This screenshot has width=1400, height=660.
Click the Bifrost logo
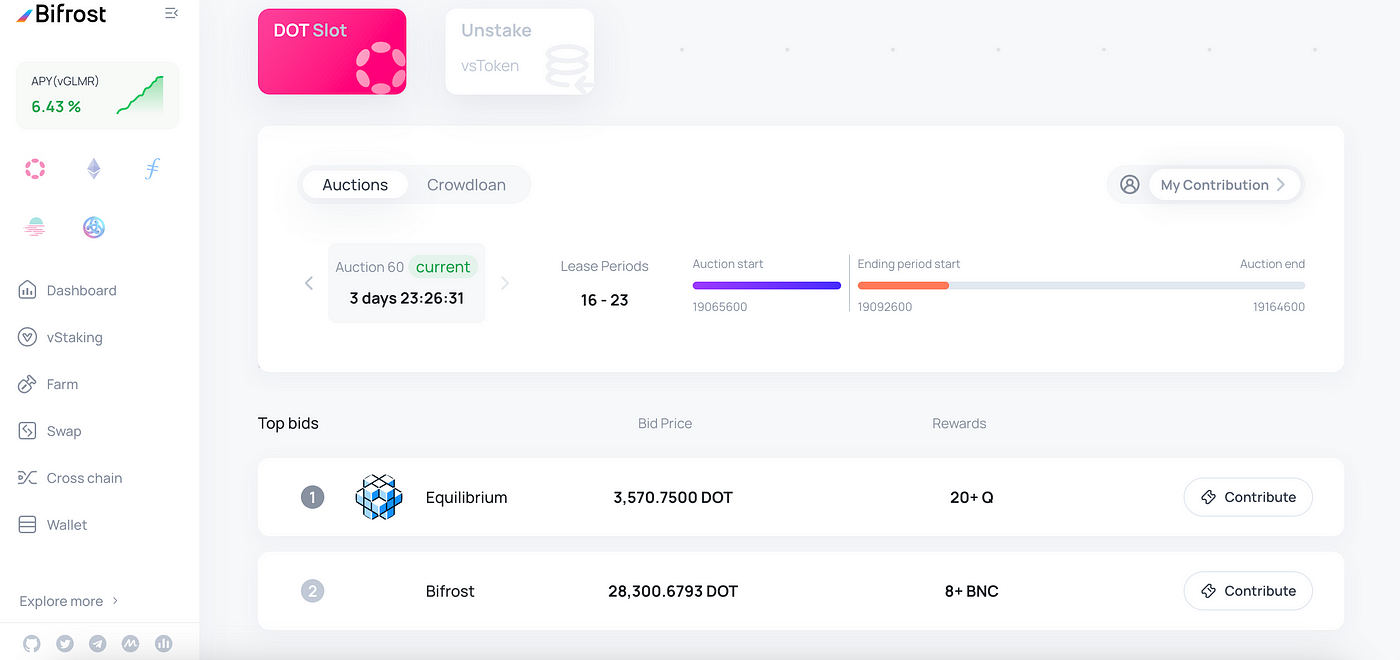(62, 14)
